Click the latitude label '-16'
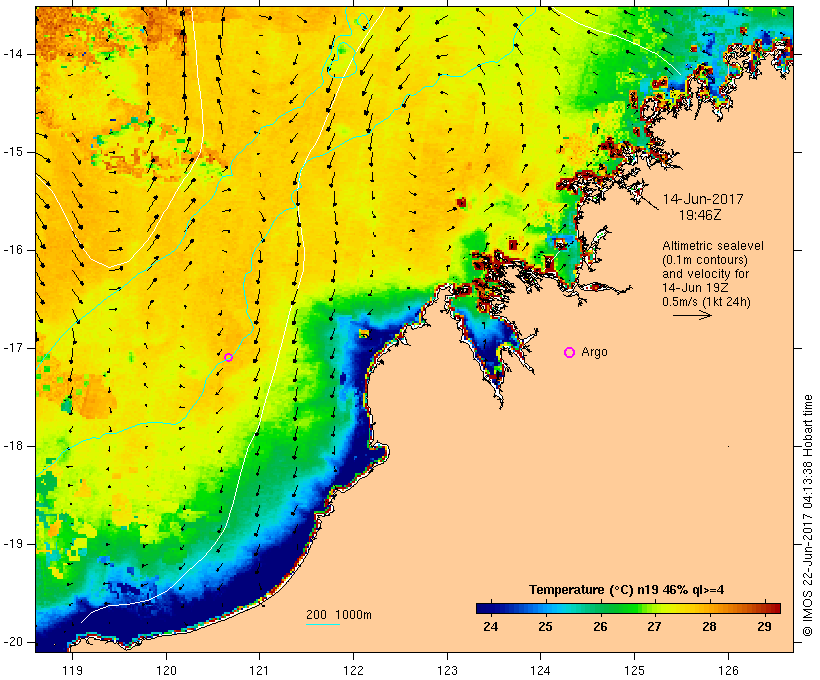Screen dimensions: 820x680 point(13,250)
